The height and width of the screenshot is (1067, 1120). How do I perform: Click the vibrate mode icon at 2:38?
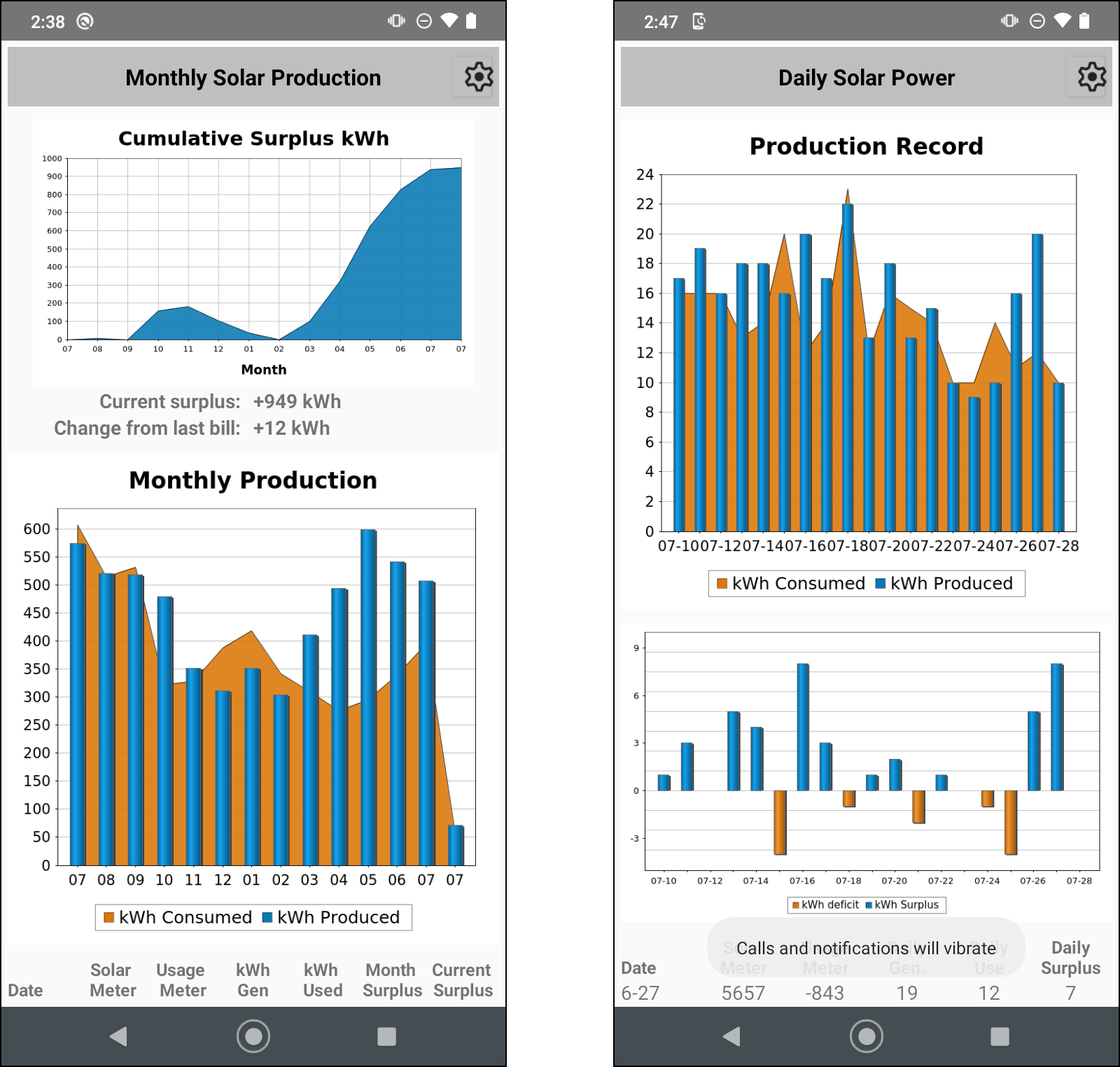[x=396, y=21]
